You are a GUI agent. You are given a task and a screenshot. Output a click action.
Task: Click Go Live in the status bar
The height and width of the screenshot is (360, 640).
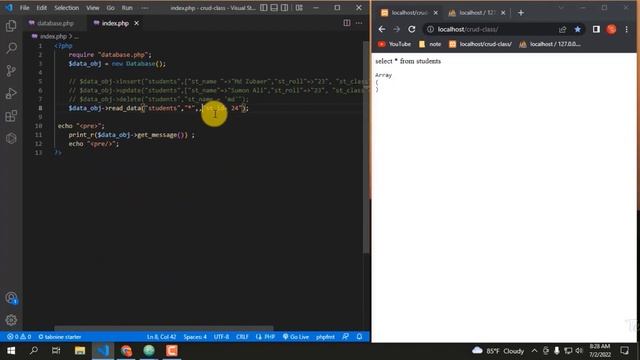click(x=296, y=337)
